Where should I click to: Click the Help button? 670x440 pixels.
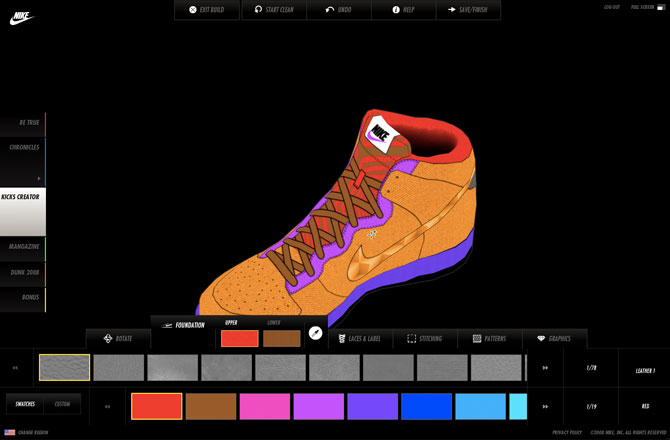coord(403,10)
